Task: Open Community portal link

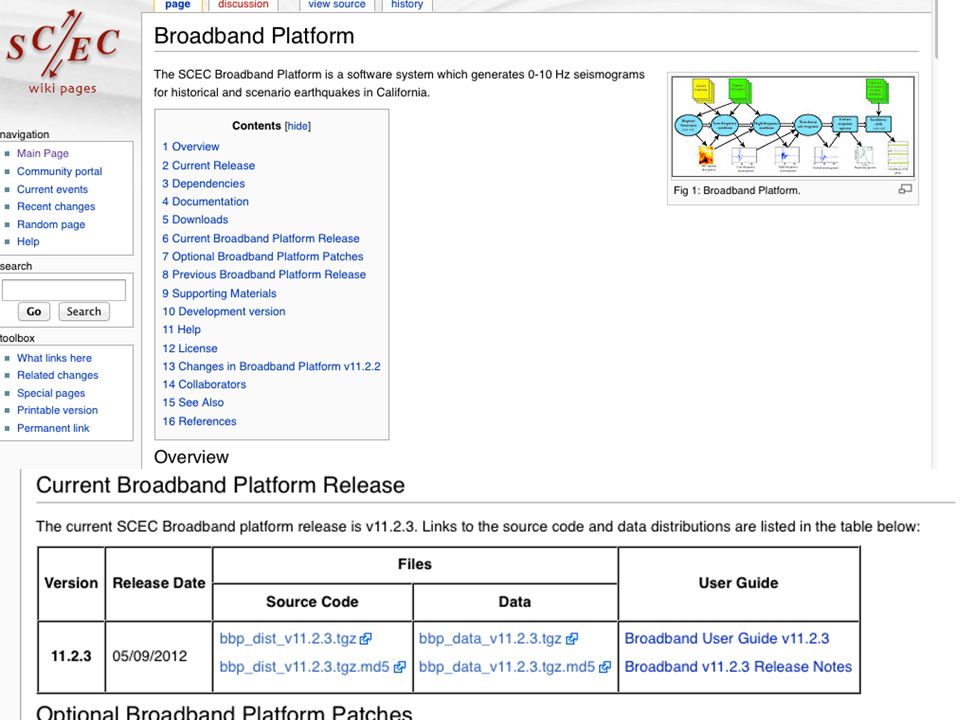Action: click(59, 171)
